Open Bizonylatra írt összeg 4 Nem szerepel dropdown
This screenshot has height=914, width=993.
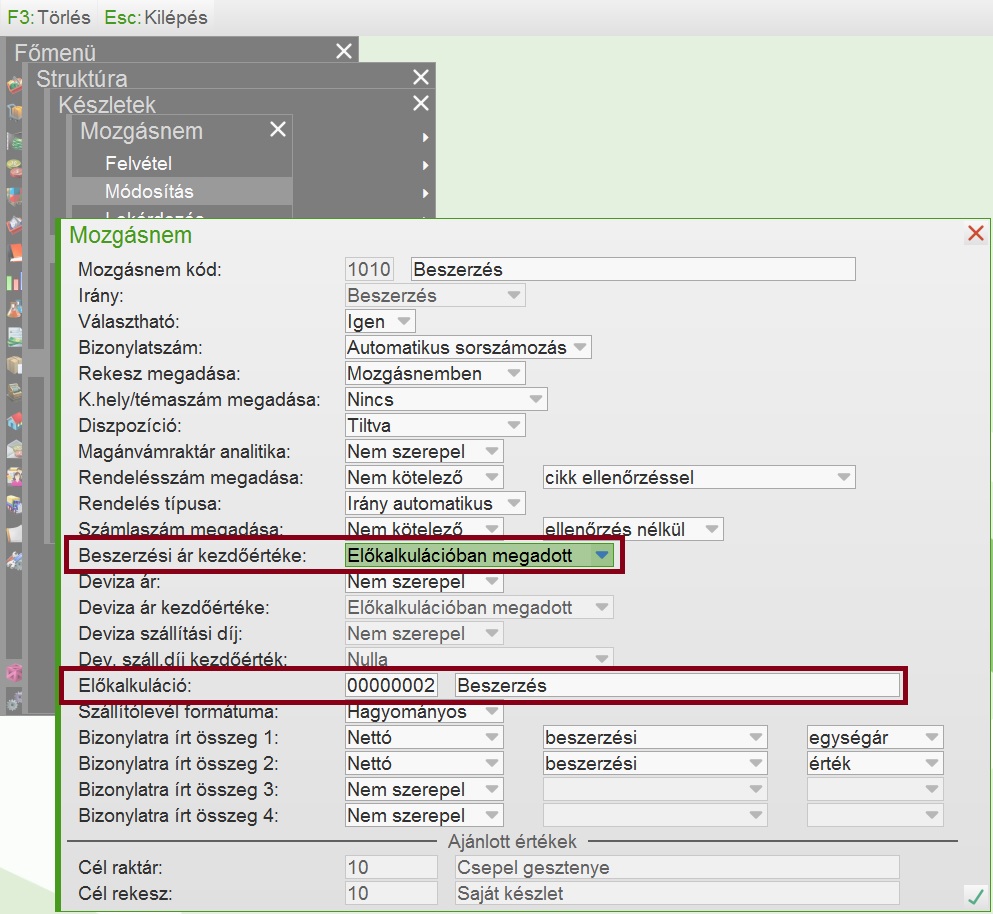tap(424, 815)
